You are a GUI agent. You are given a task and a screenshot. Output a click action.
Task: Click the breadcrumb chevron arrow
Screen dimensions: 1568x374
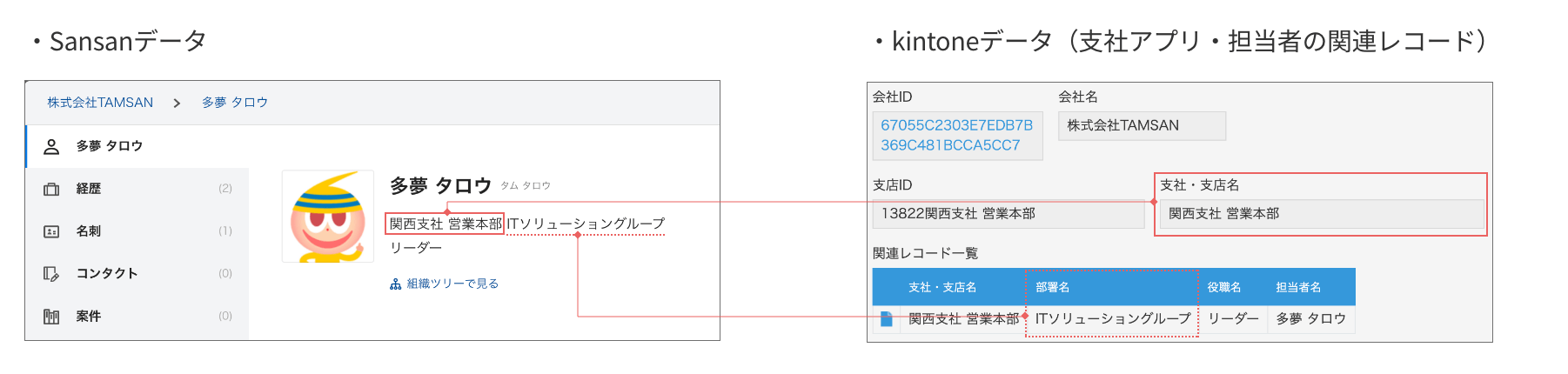coord(177,104)
